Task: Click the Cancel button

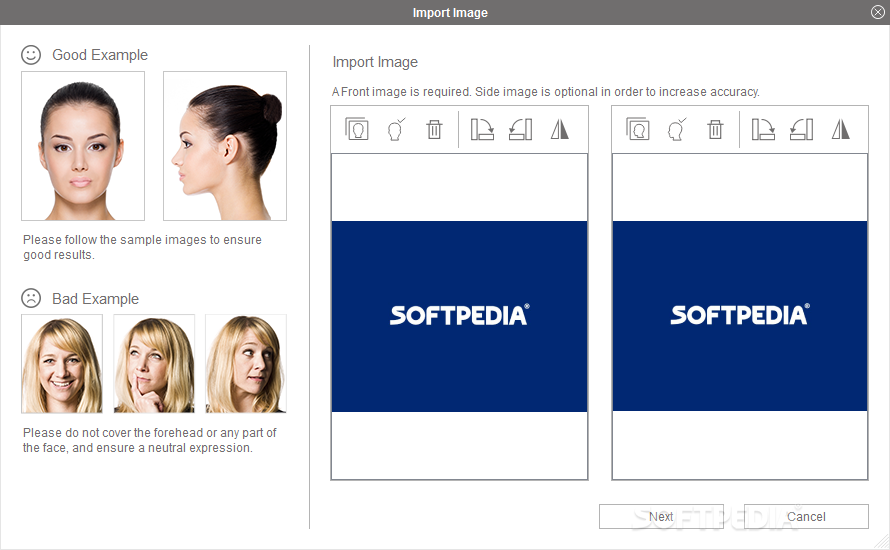Action: [x=806, y=517]
